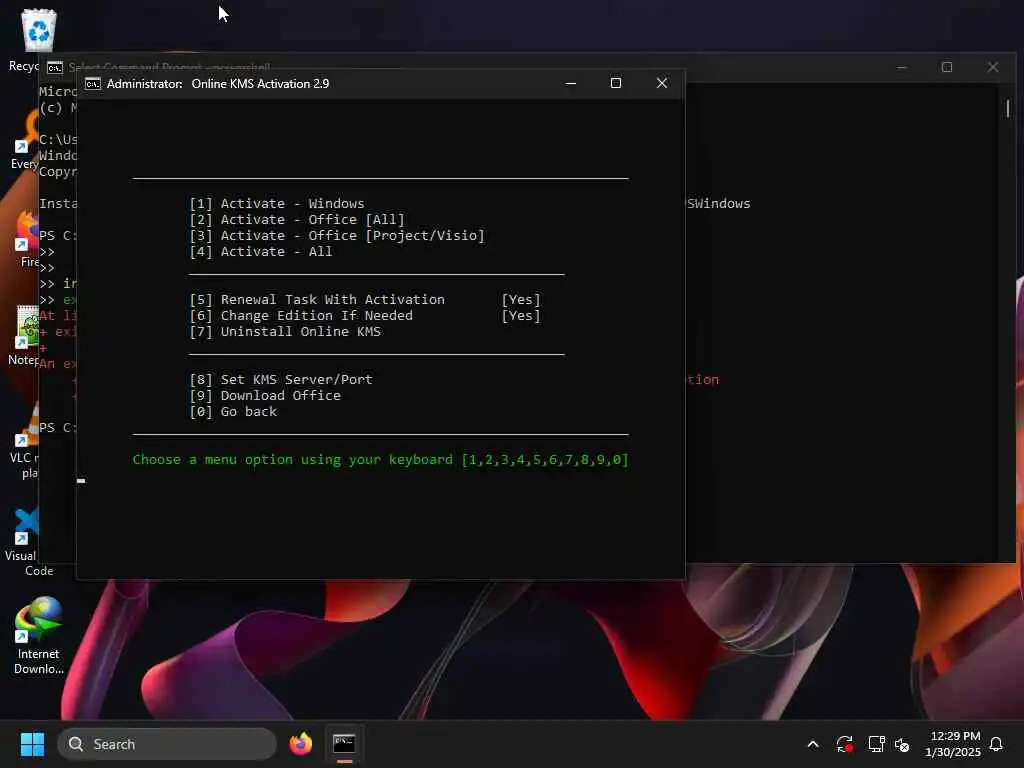This screenshot has width=1024, height=768.
Task: Click the background Command Prompt title icon
Action: pyautogui.click(x=55, y=67)
